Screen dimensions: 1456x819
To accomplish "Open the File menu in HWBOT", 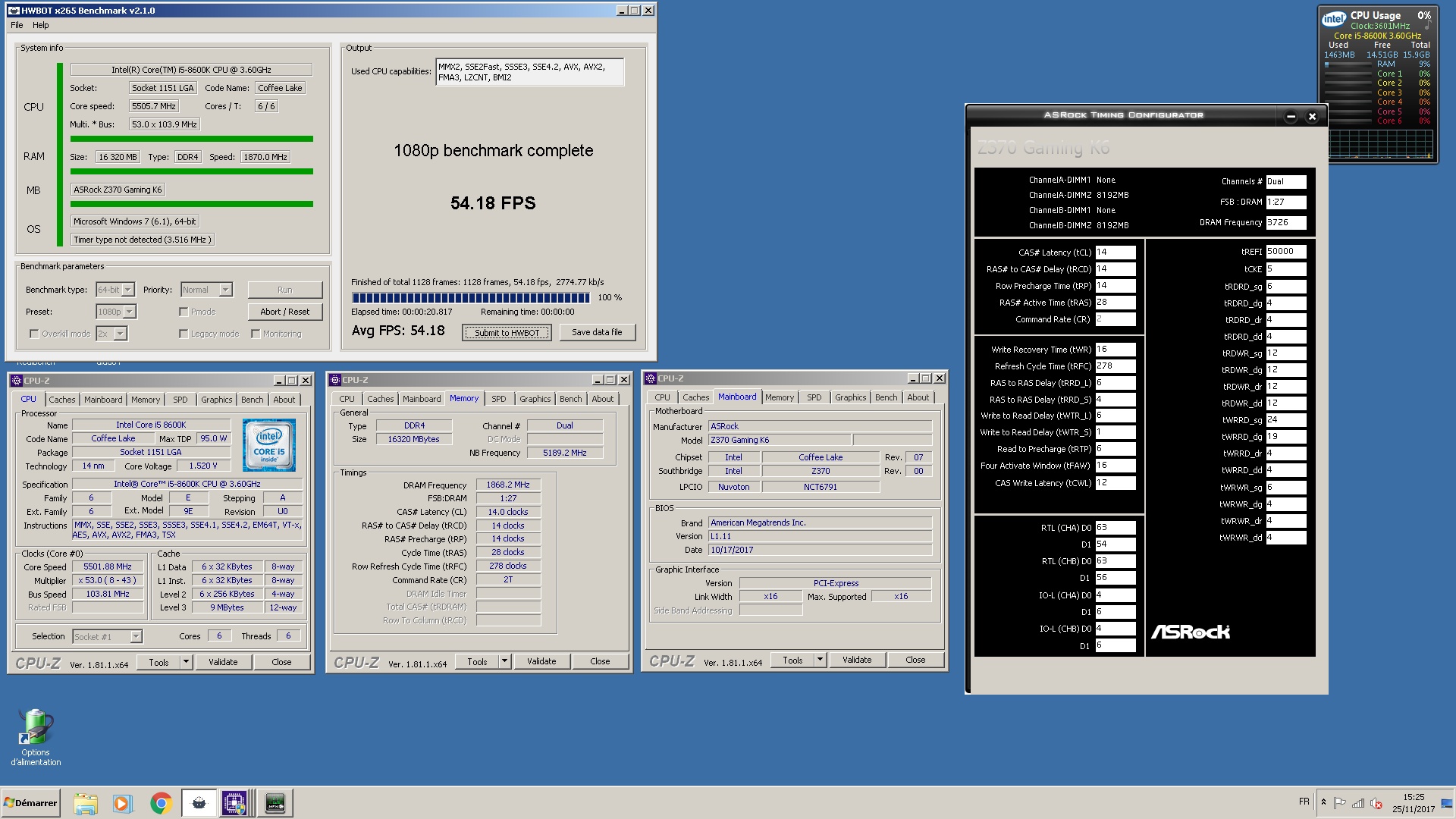I will click(x=17, y=25).
